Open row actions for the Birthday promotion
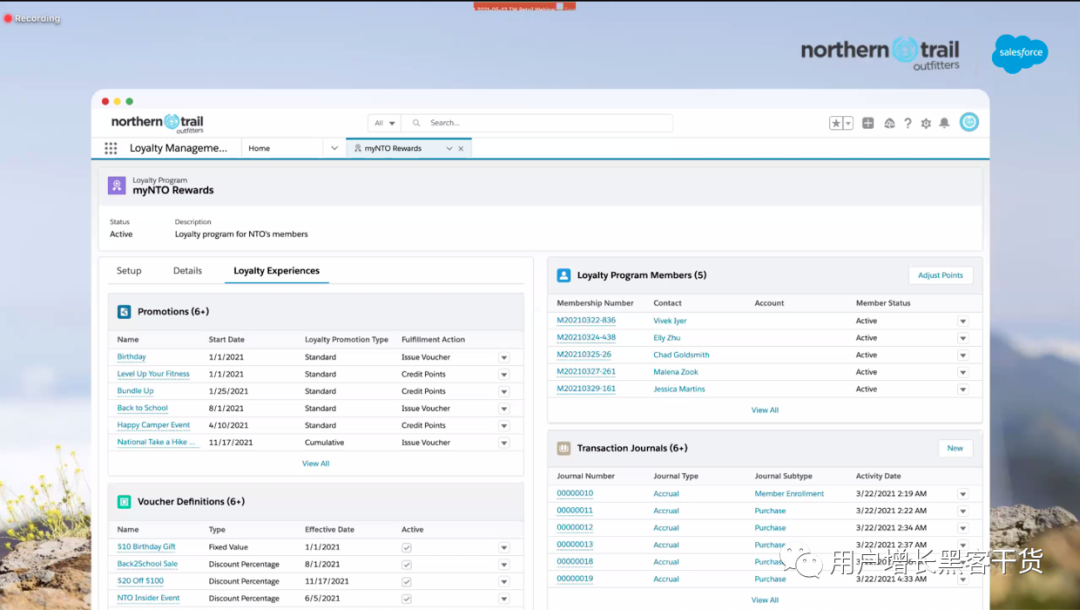The width and height of the screenshot is (1080, 610). click(504, 357)
